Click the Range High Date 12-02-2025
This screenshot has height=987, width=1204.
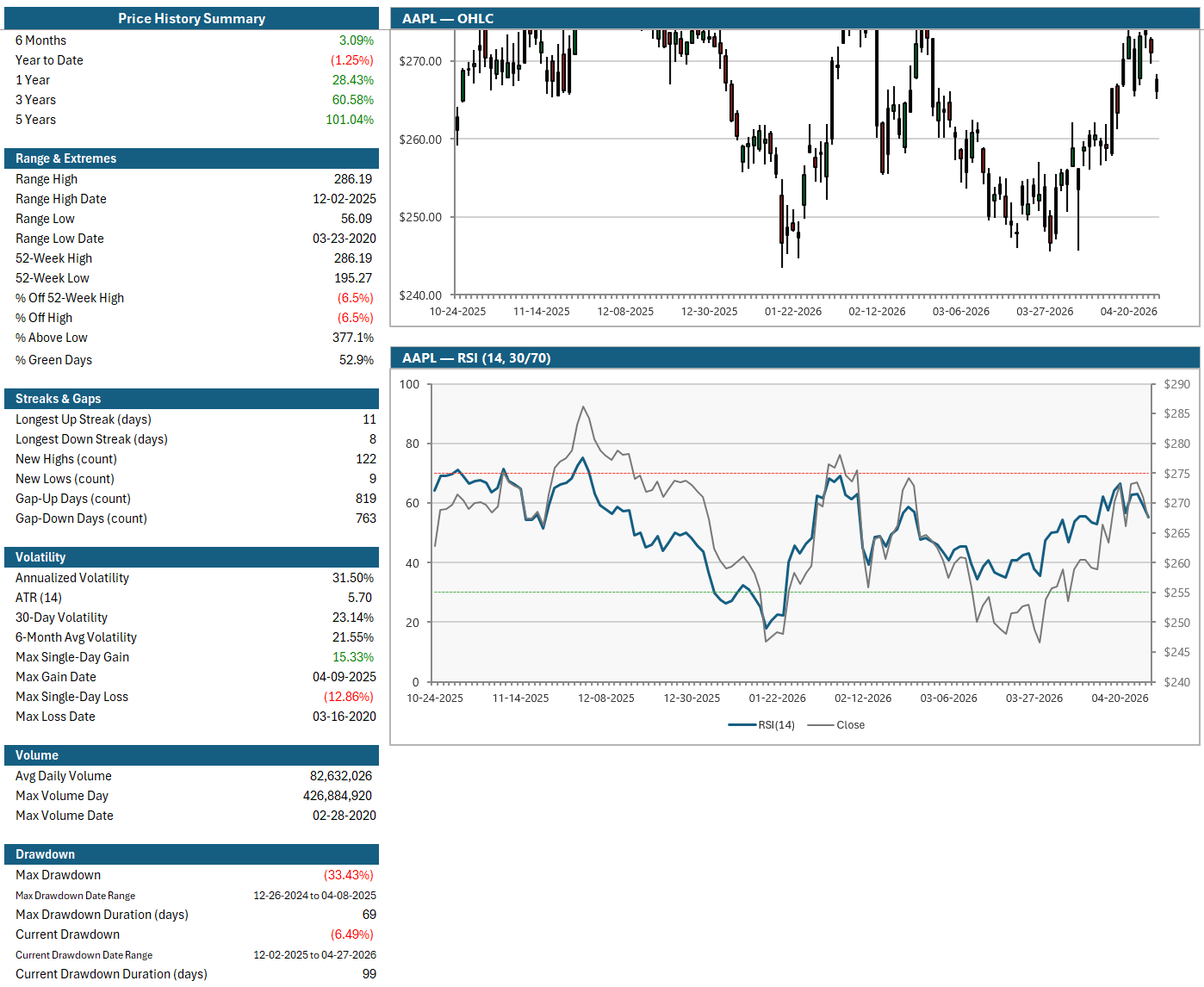[344, 199]
